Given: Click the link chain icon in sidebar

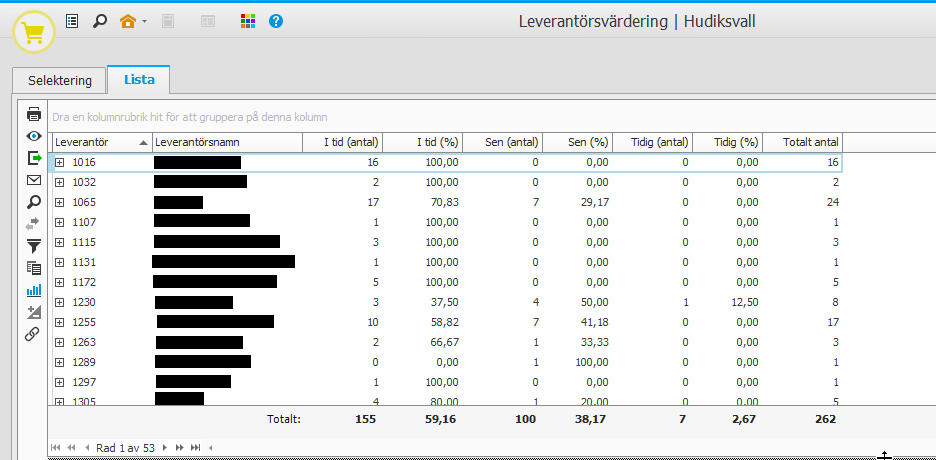Looking at the screenshot, I should (34, 334).
